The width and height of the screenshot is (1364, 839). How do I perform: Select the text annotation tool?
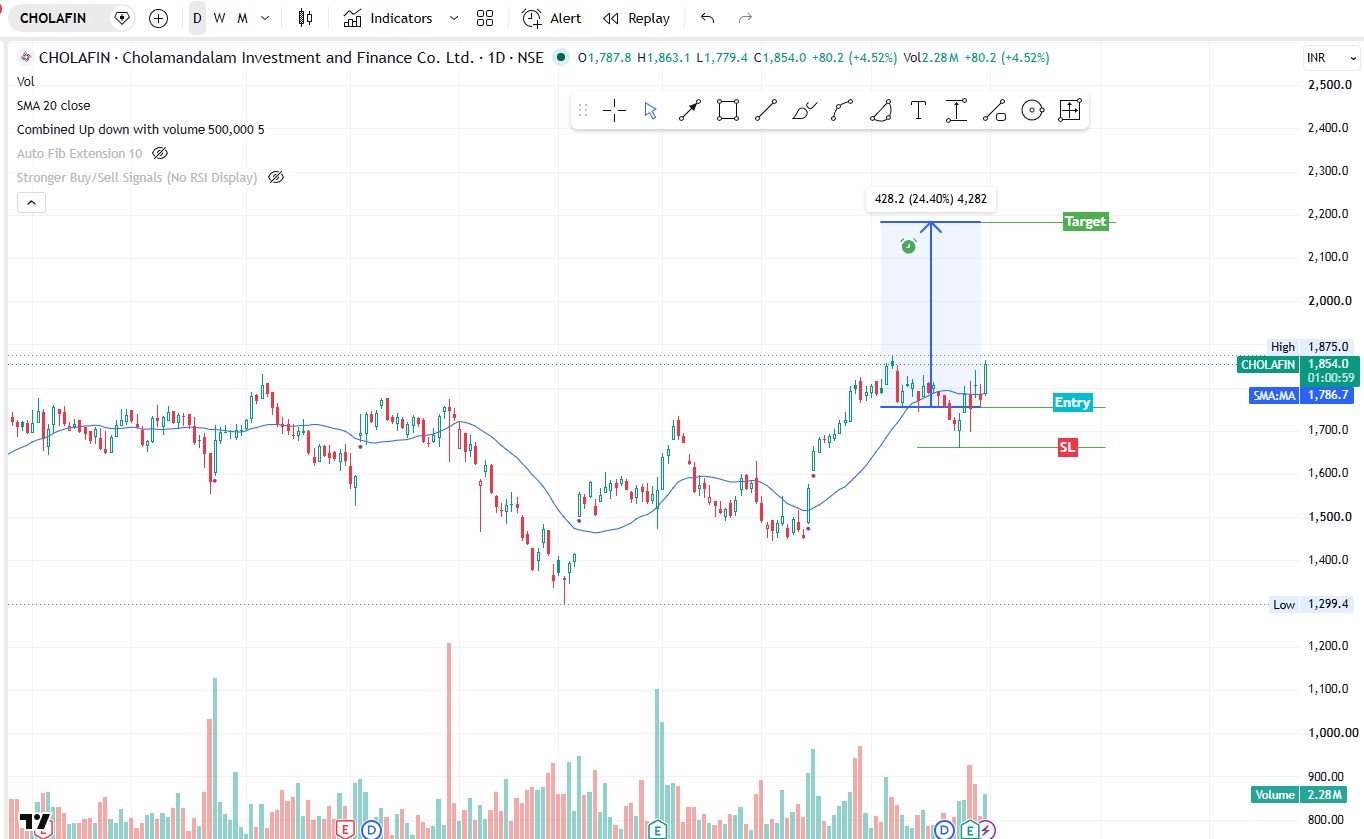918,110
